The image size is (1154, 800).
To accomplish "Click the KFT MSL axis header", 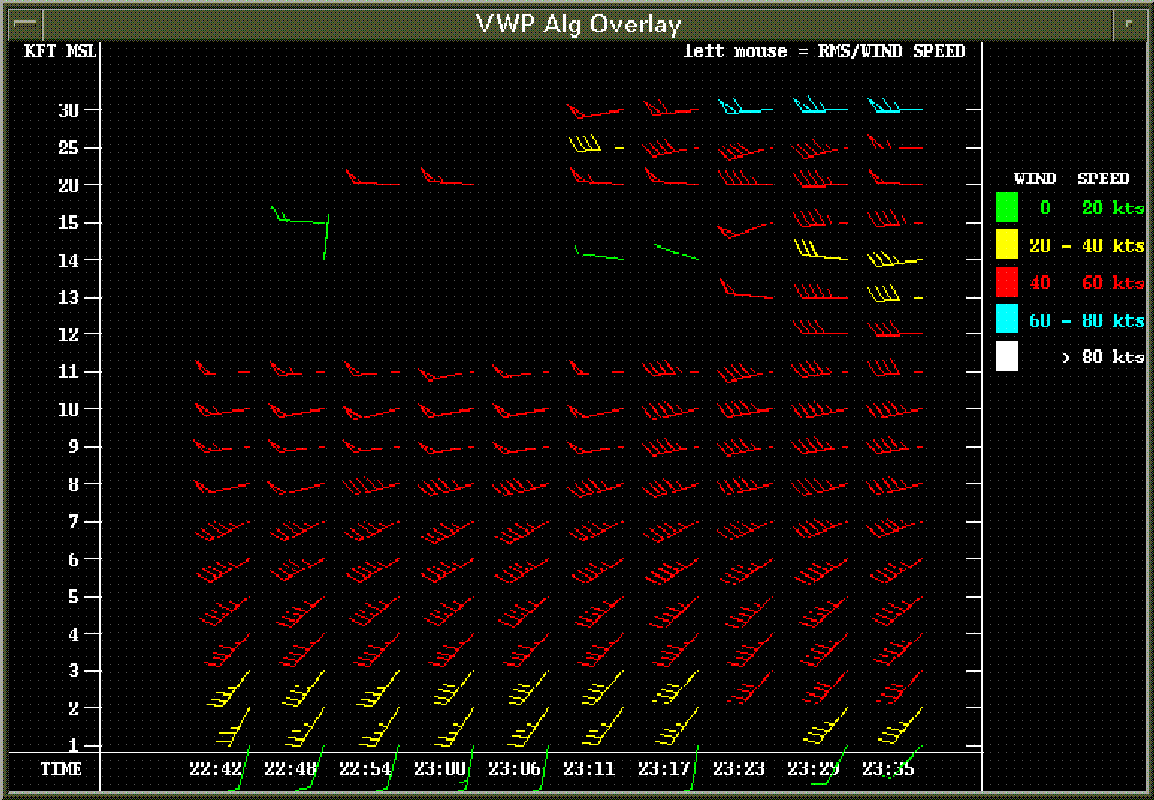I will [59, 51].
